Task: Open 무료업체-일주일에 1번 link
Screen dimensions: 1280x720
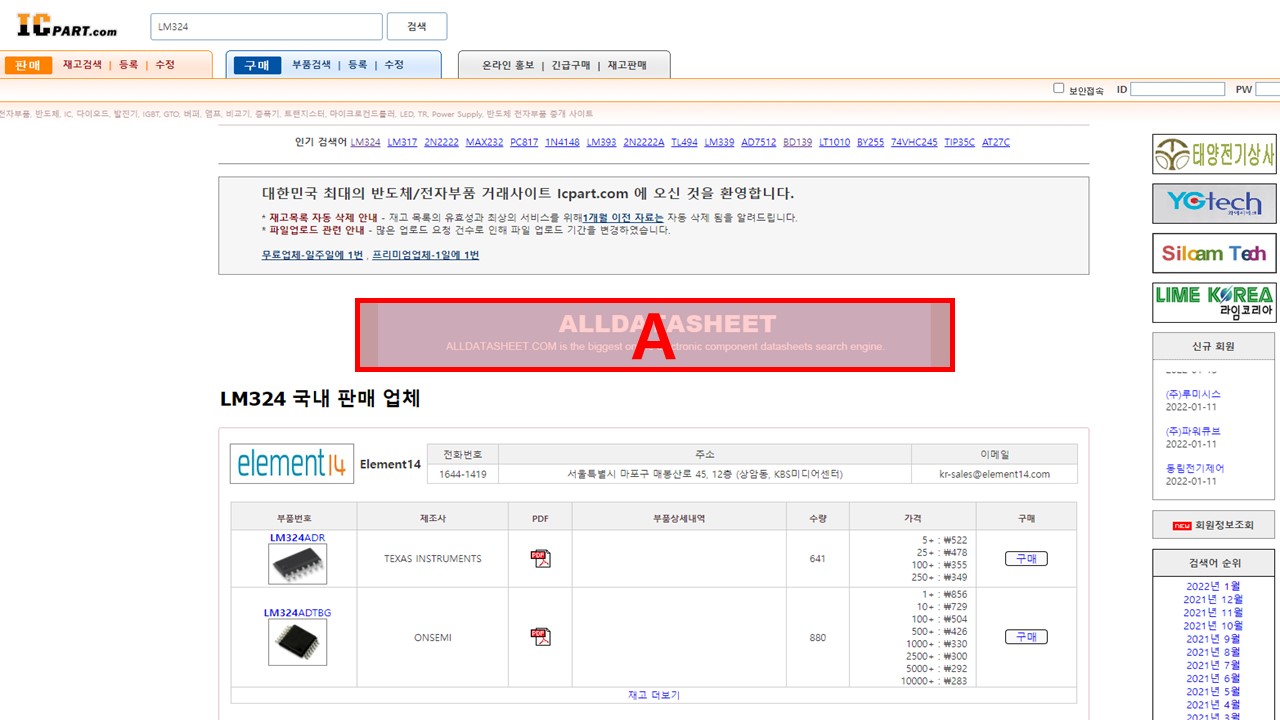Action: coord(312,255)
